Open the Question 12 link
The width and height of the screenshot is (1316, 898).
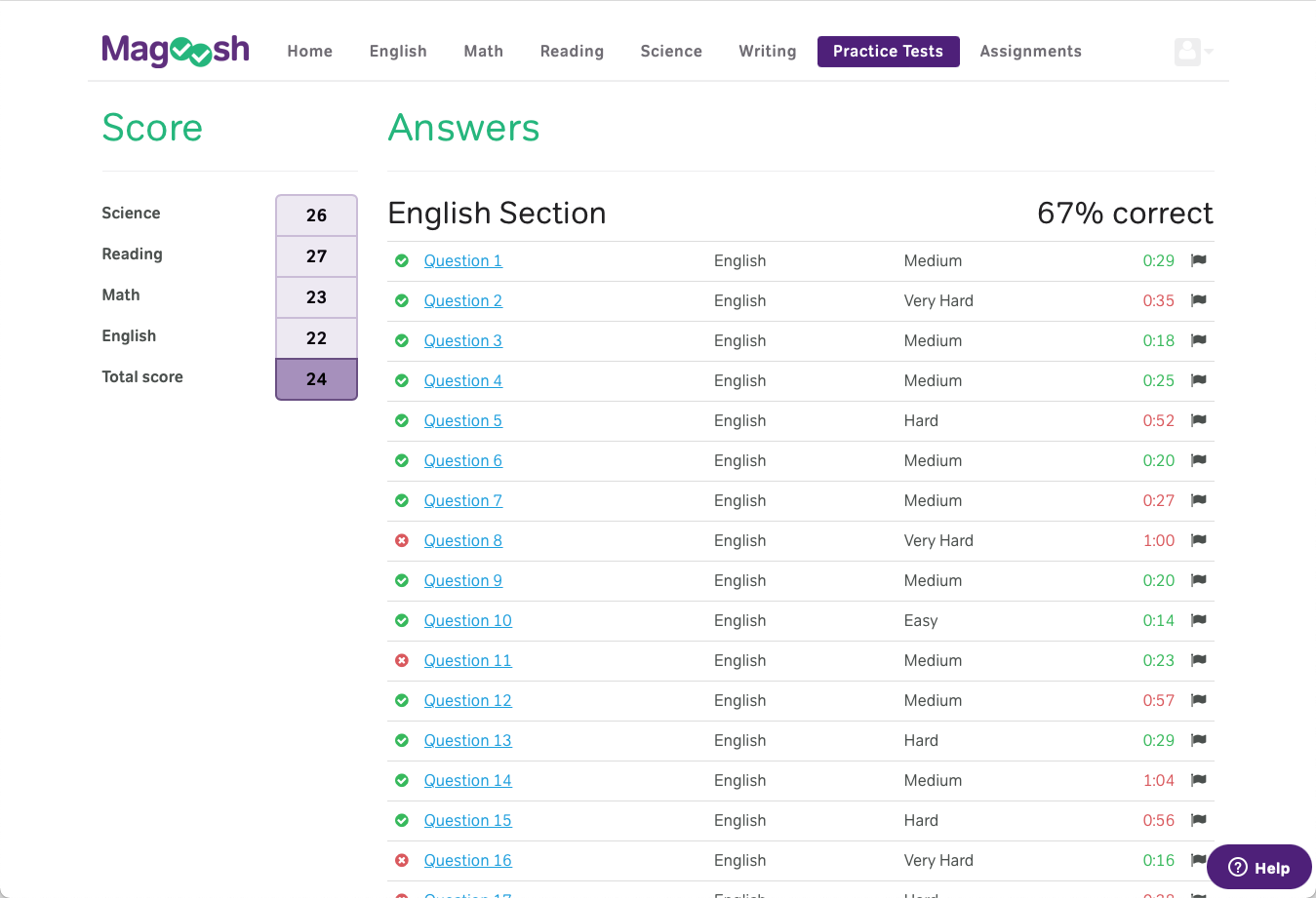467,700
